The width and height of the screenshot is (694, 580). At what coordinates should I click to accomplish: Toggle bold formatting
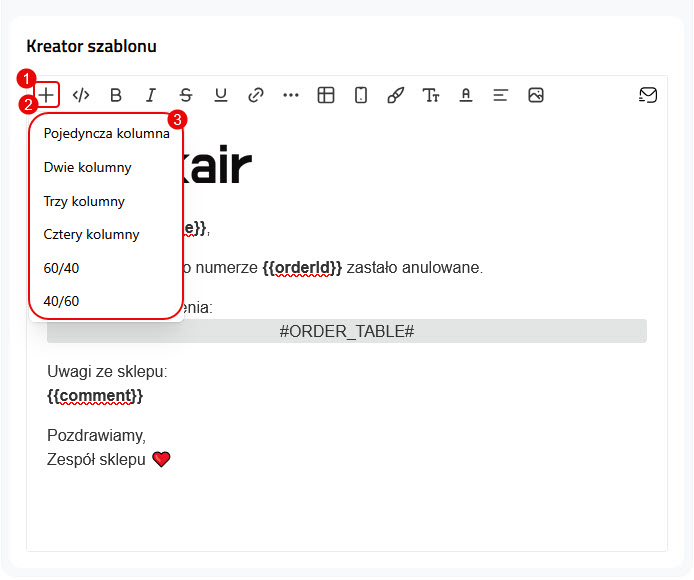point(116,95)
